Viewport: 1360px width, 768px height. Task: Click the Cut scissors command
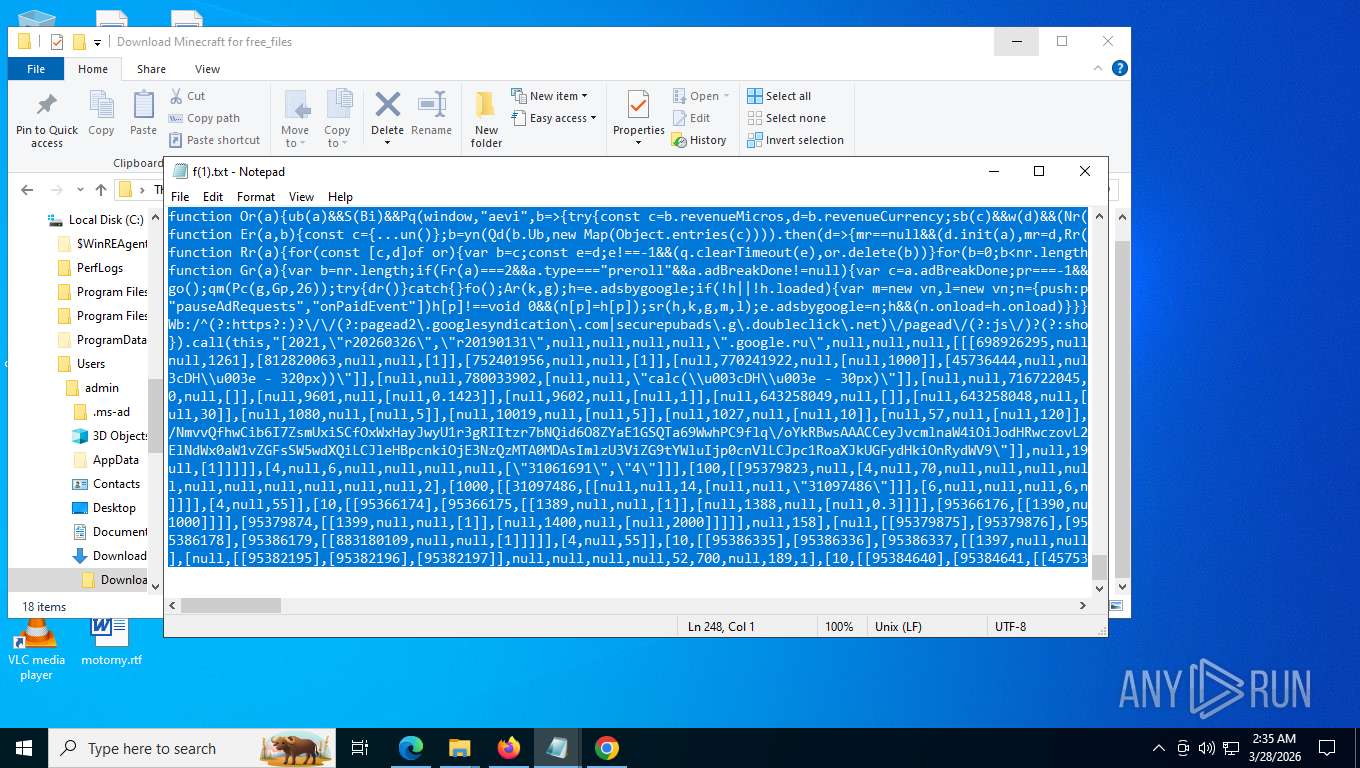pos(187,96)
